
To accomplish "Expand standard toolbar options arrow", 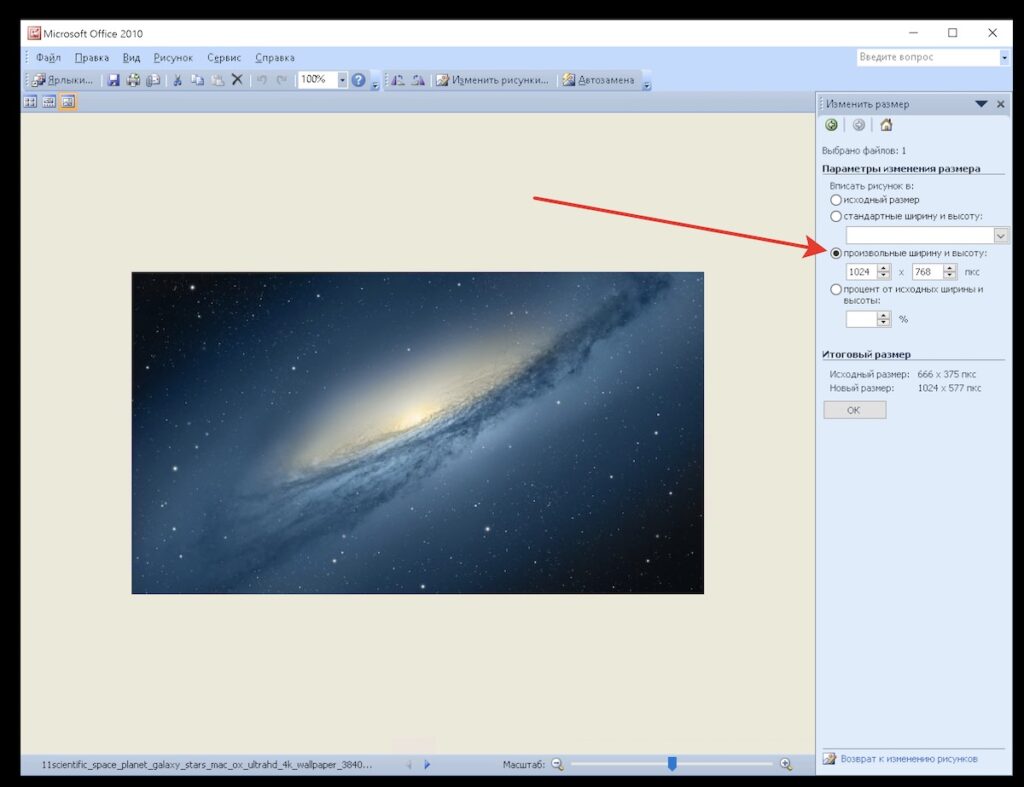I will pyautogui.click(x=375, y=84).
